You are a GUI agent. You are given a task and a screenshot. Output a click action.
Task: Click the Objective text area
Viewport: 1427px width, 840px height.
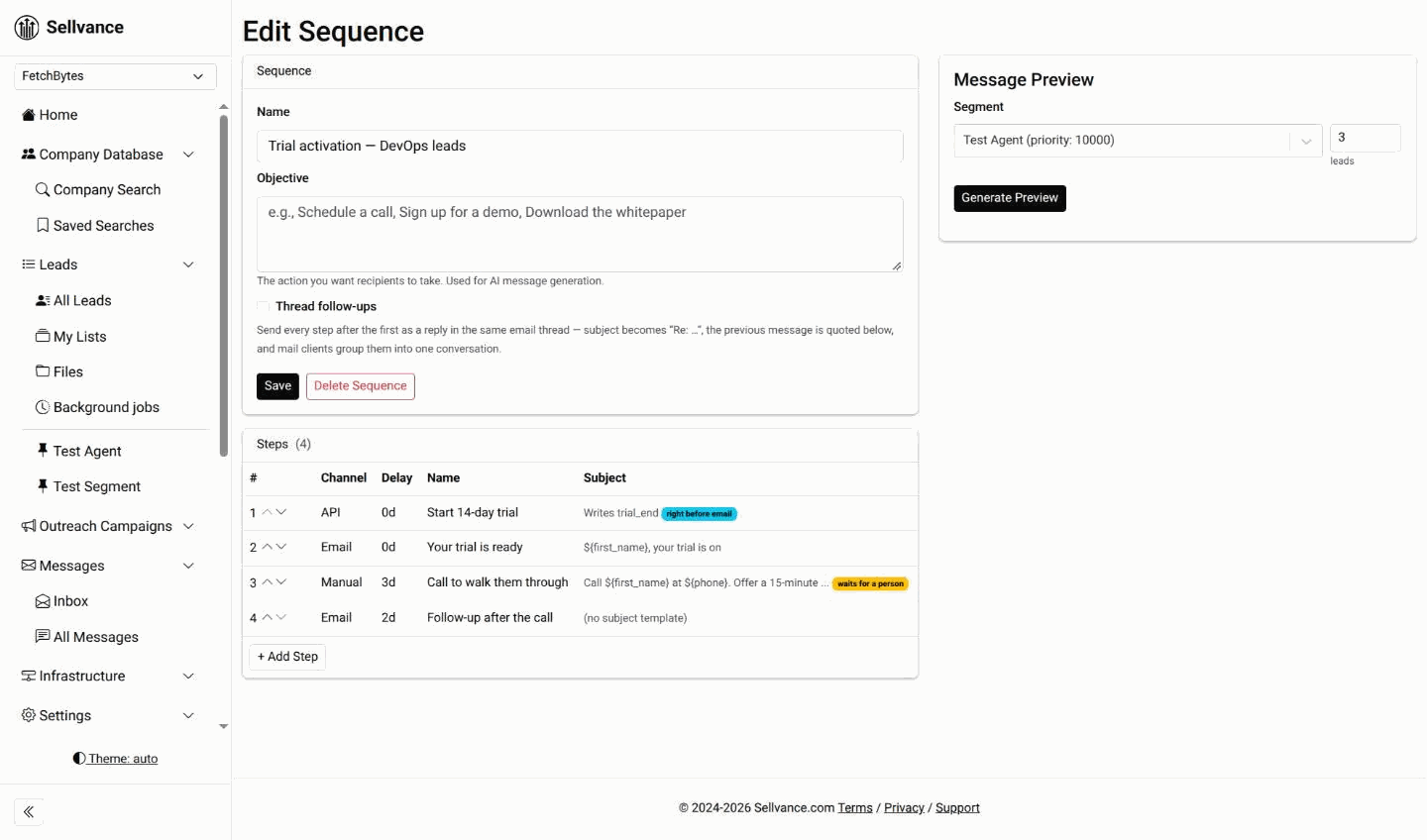580,234
